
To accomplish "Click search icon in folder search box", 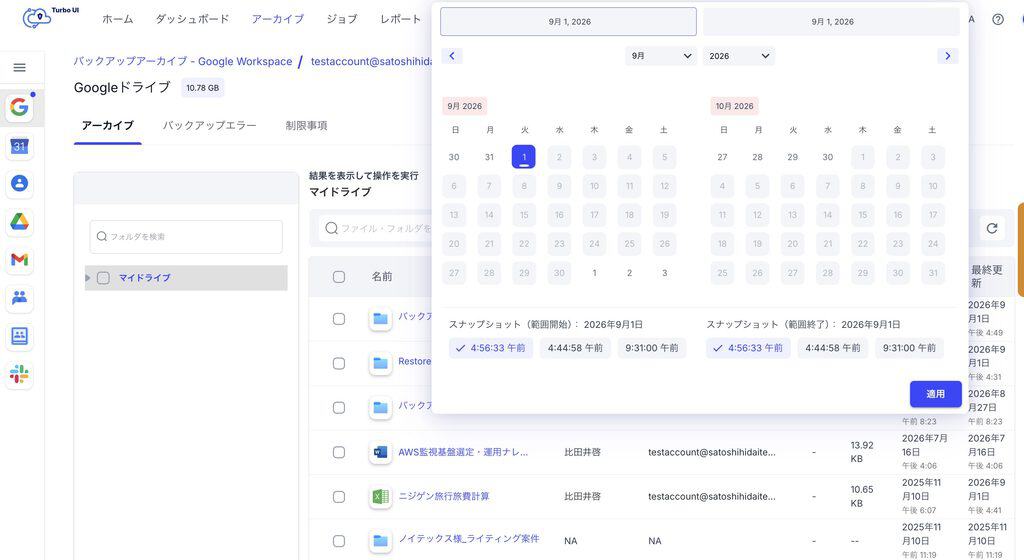I will 102,236.
